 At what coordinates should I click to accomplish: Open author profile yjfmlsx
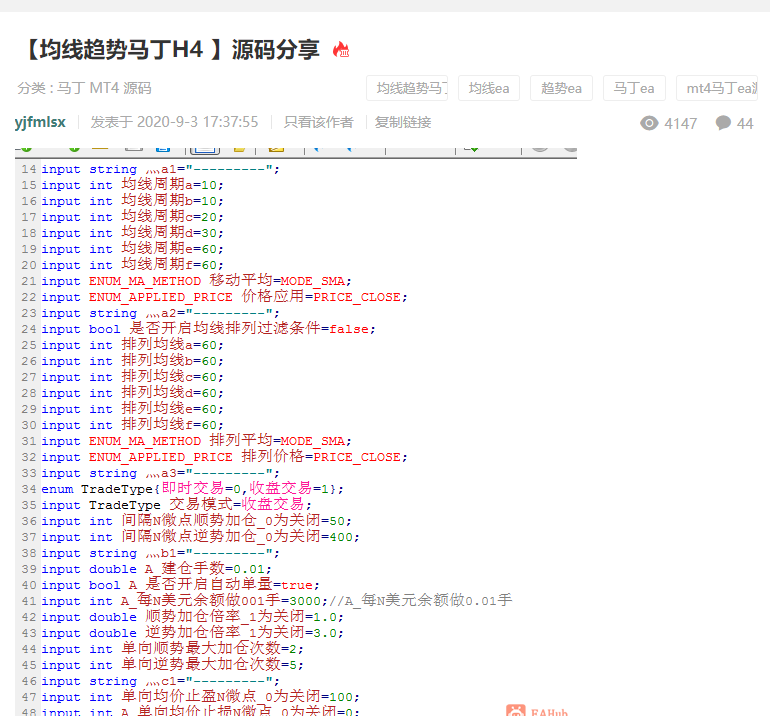(40, 122)
